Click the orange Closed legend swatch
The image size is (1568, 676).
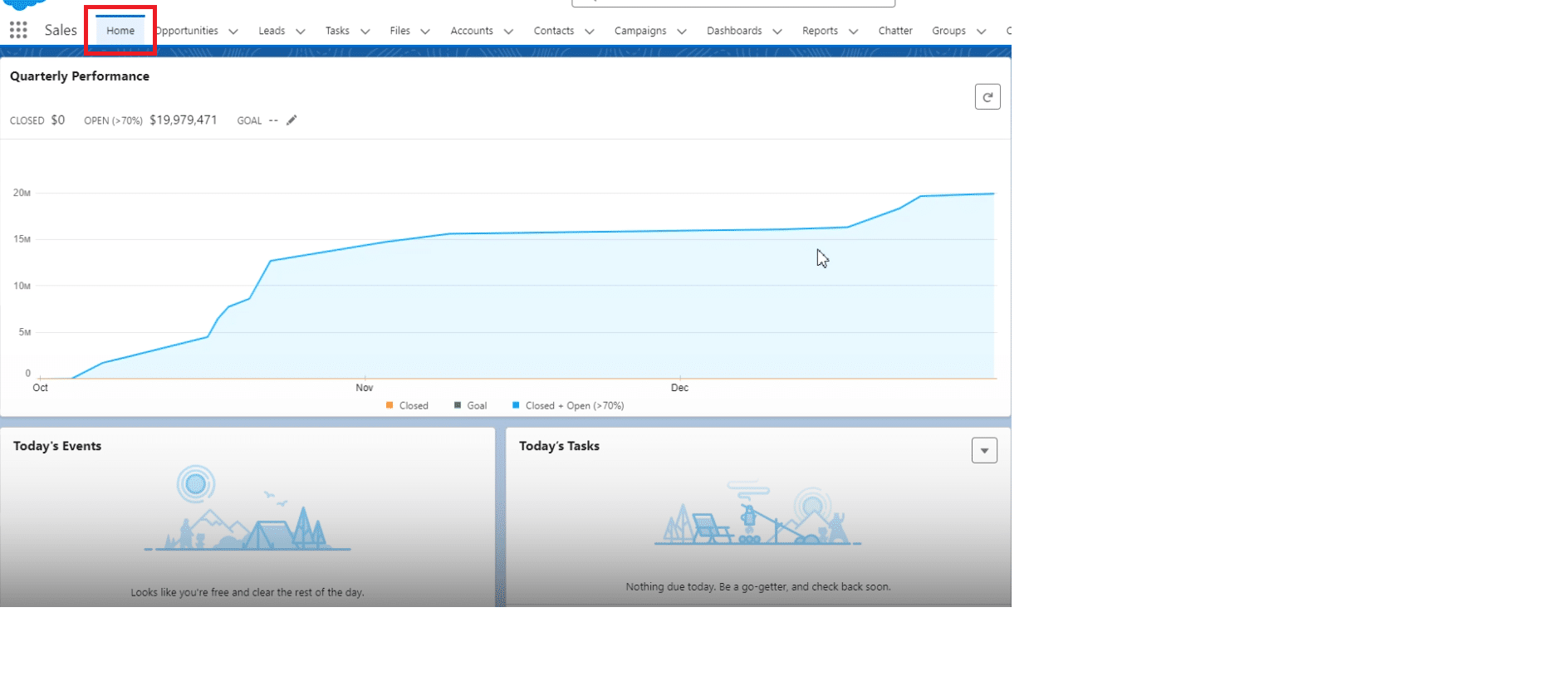(390, 405)
